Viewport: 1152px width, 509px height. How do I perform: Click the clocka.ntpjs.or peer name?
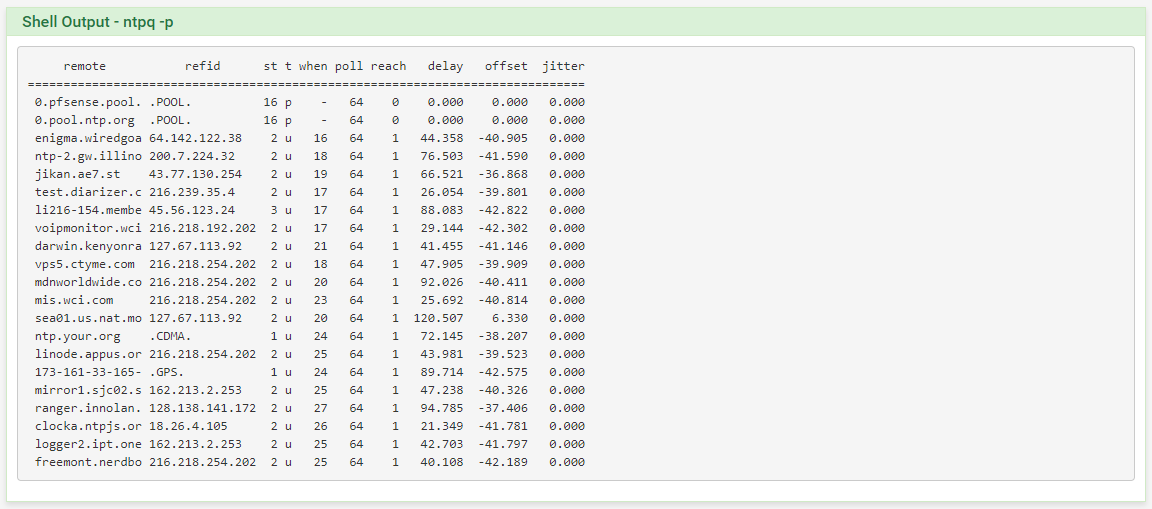click(88, 426)
